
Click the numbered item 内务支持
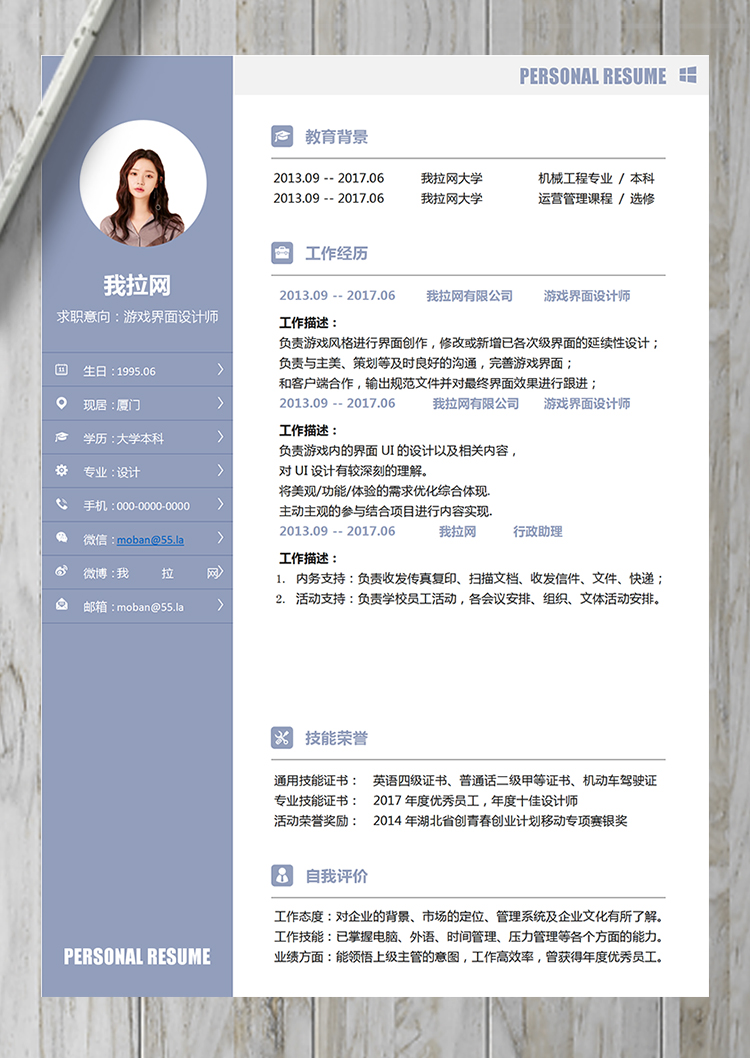(x=470, y=578)
